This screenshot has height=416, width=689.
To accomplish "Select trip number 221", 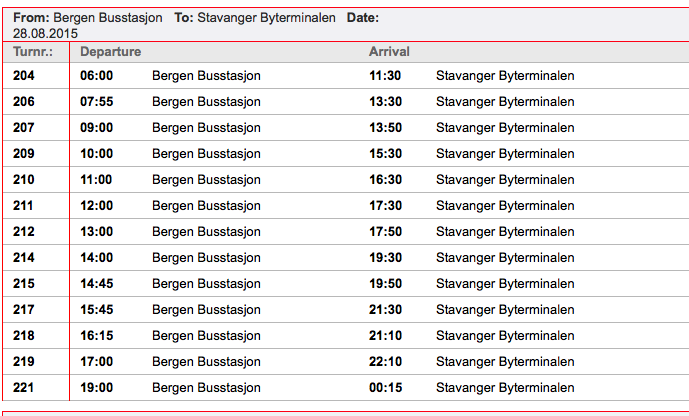I will [x=24, y=387].
